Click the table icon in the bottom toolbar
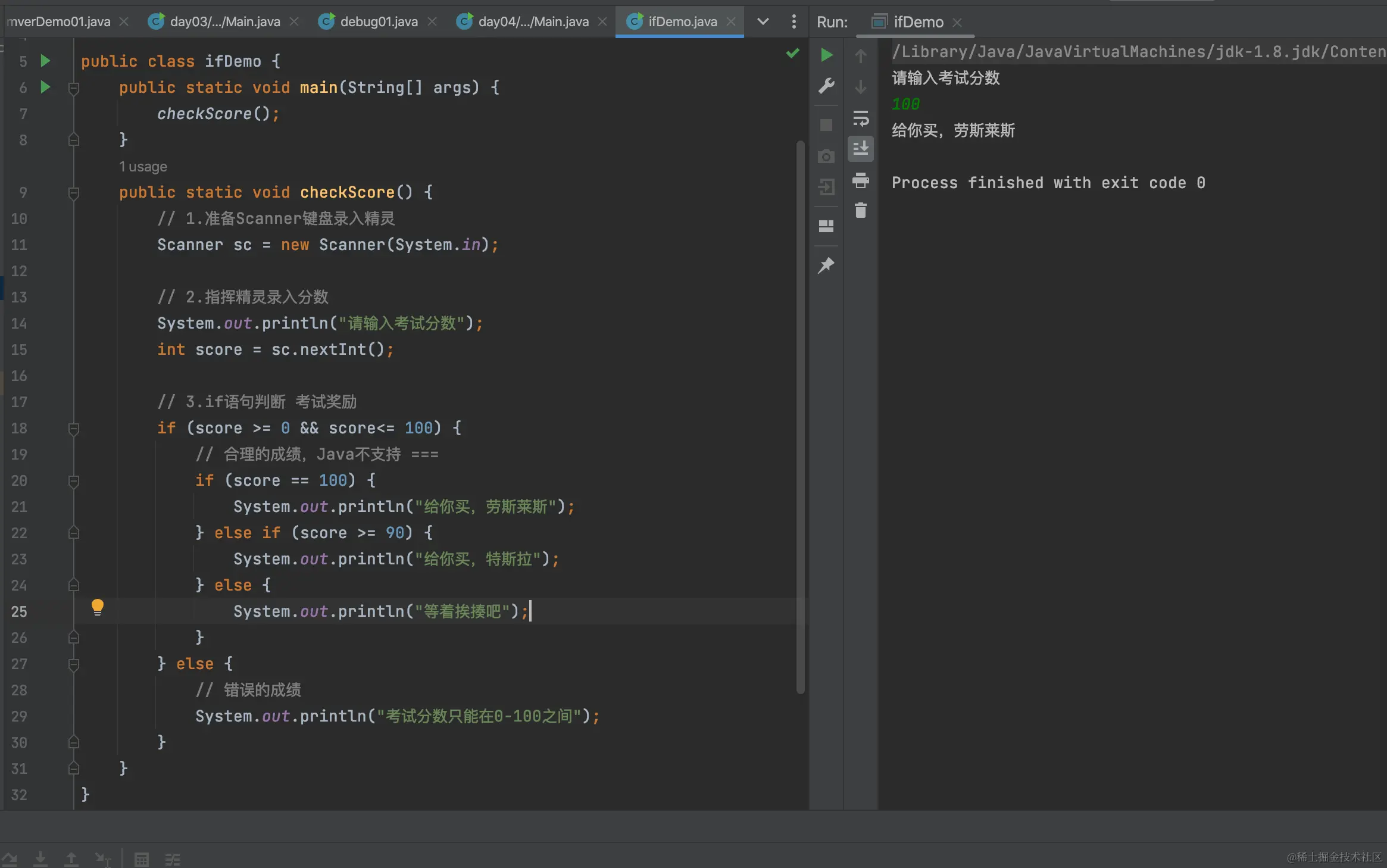The image size is (1387, 868). [x=142, y=859]
